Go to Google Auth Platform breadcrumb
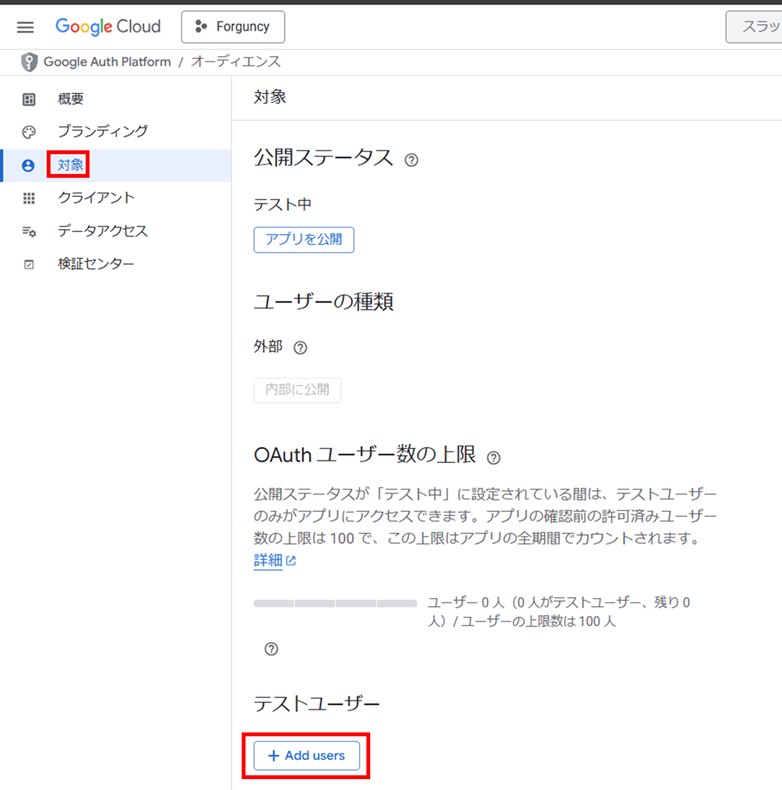This screenshot has height=790, width=782. 107,62
